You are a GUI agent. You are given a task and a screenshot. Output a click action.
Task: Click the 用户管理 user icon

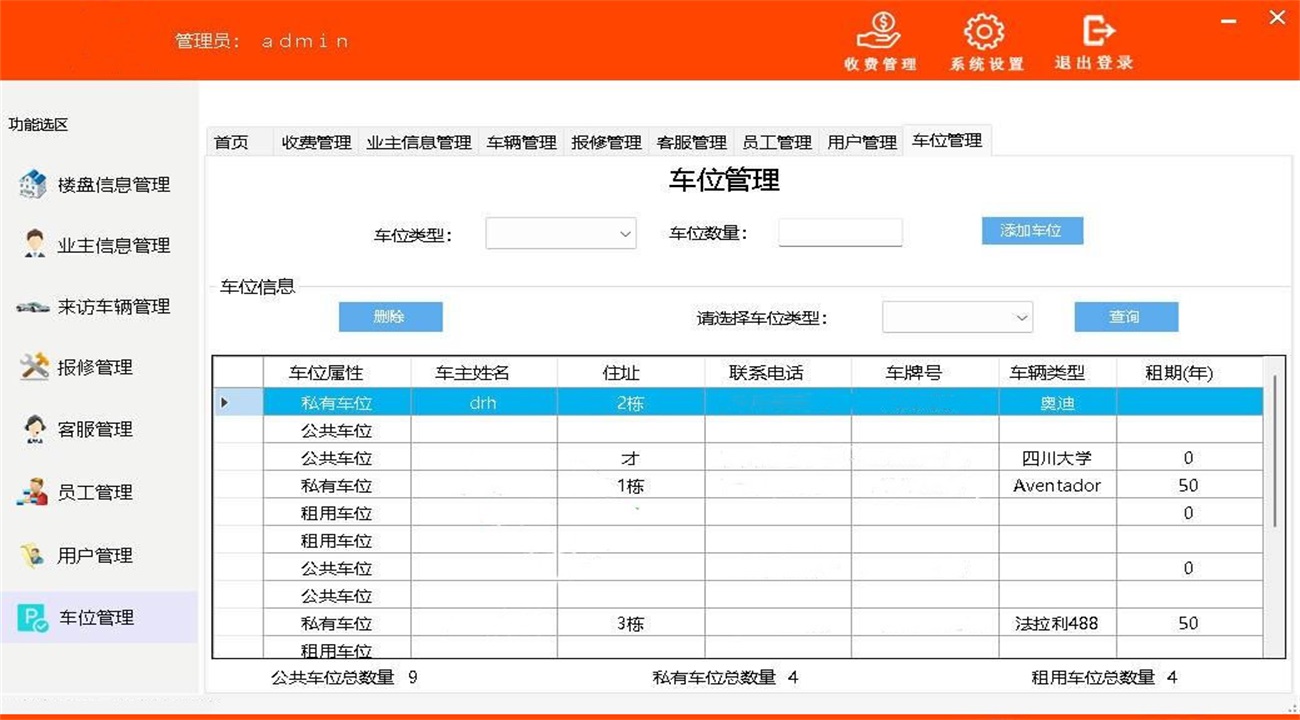point(35,554)
